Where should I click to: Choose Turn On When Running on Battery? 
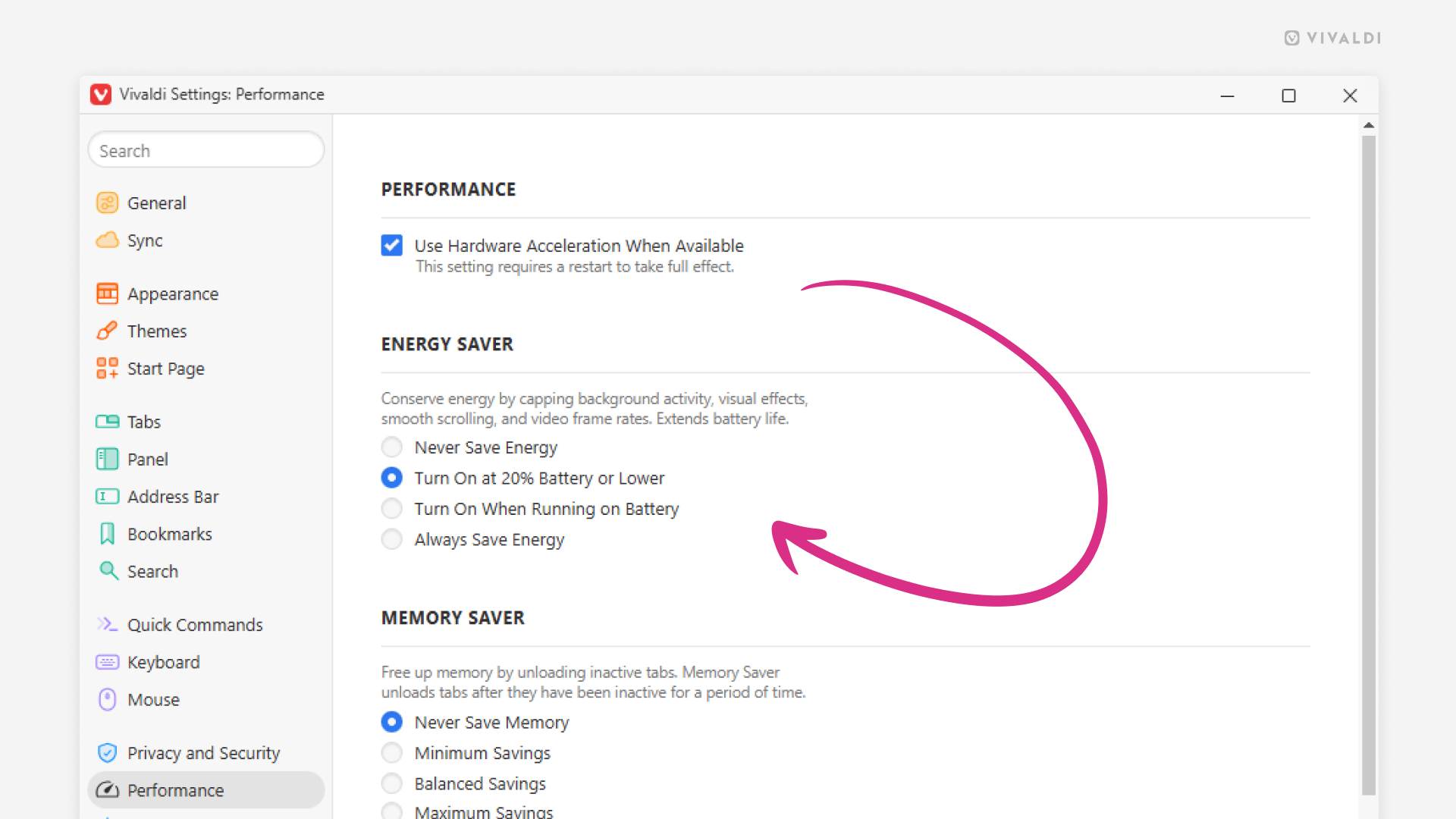(391, 508)
